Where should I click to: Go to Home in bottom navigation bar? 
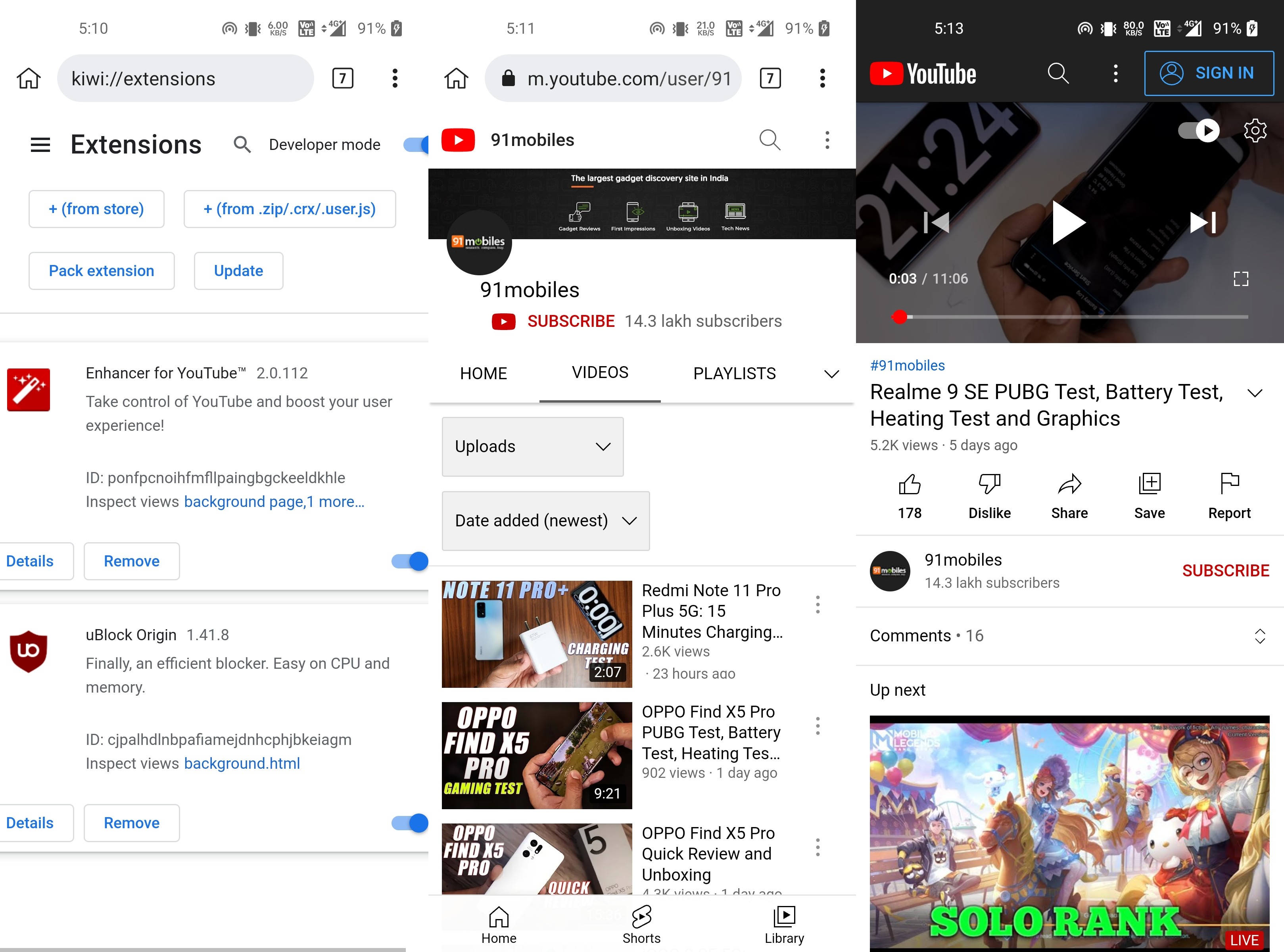tap(499, 924)
